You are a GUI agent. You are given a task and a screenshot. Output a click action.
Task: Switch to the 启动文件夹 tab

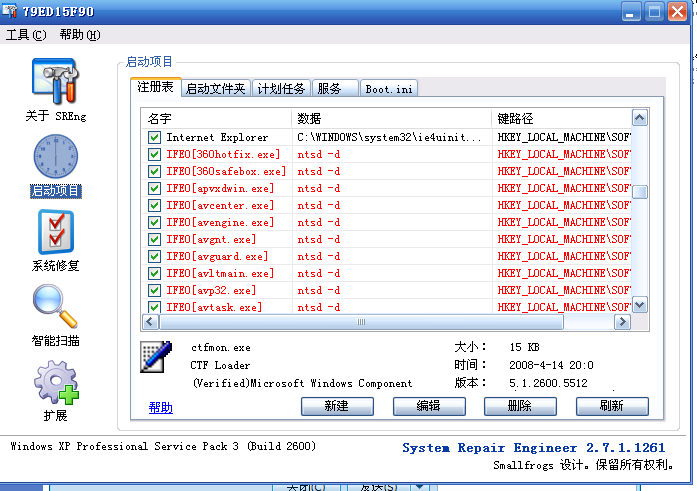coord(216,88)
